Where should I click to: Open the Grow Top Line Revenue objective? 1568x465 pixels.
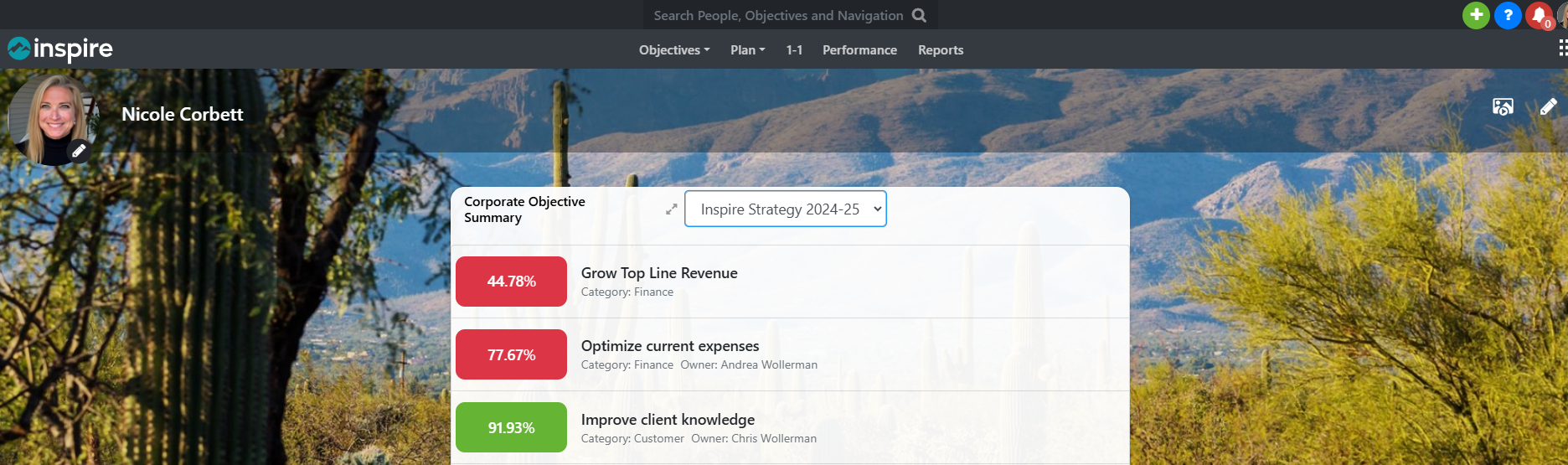[x=659, y=273]
